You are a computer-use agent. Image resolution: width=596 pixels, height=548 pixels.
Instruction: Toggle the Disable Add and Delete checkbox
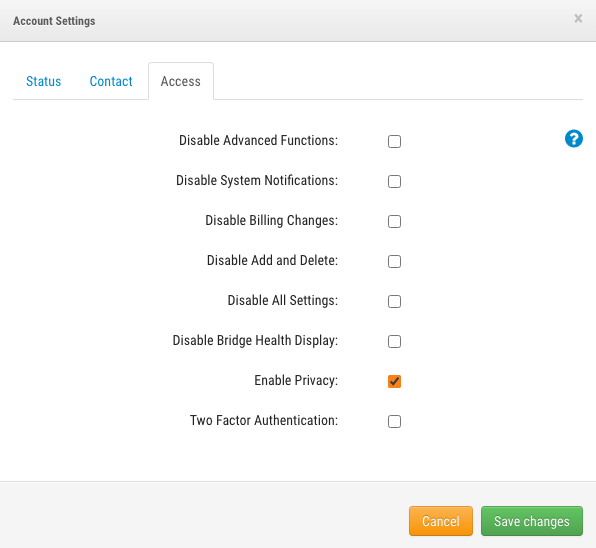[x=394, y=261]
